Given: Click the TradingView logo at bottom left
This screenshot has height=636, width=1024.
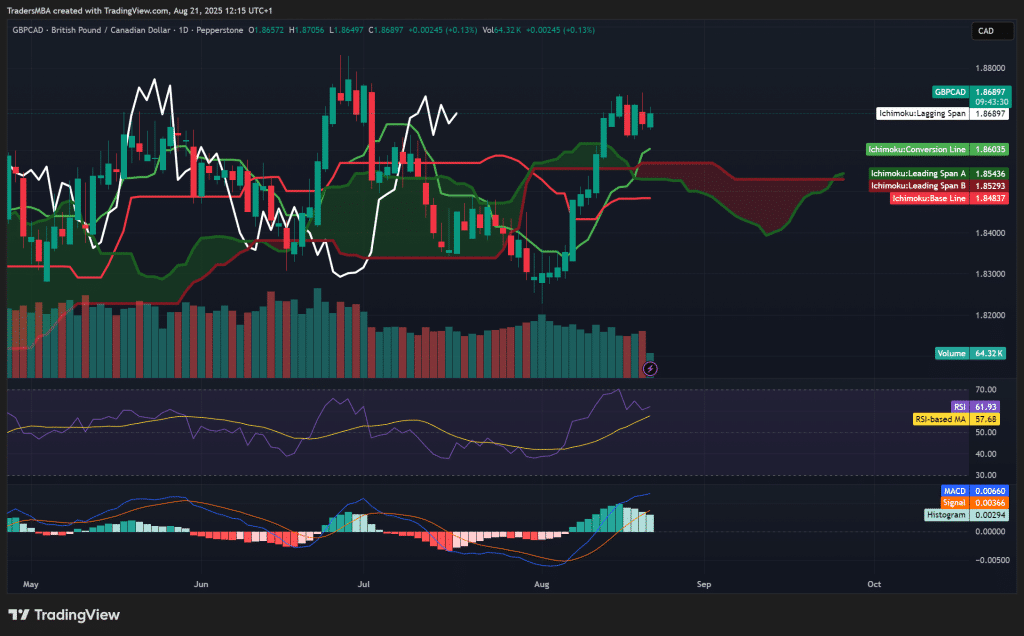Looking at the screenshot, I should [x=65, y=615].
